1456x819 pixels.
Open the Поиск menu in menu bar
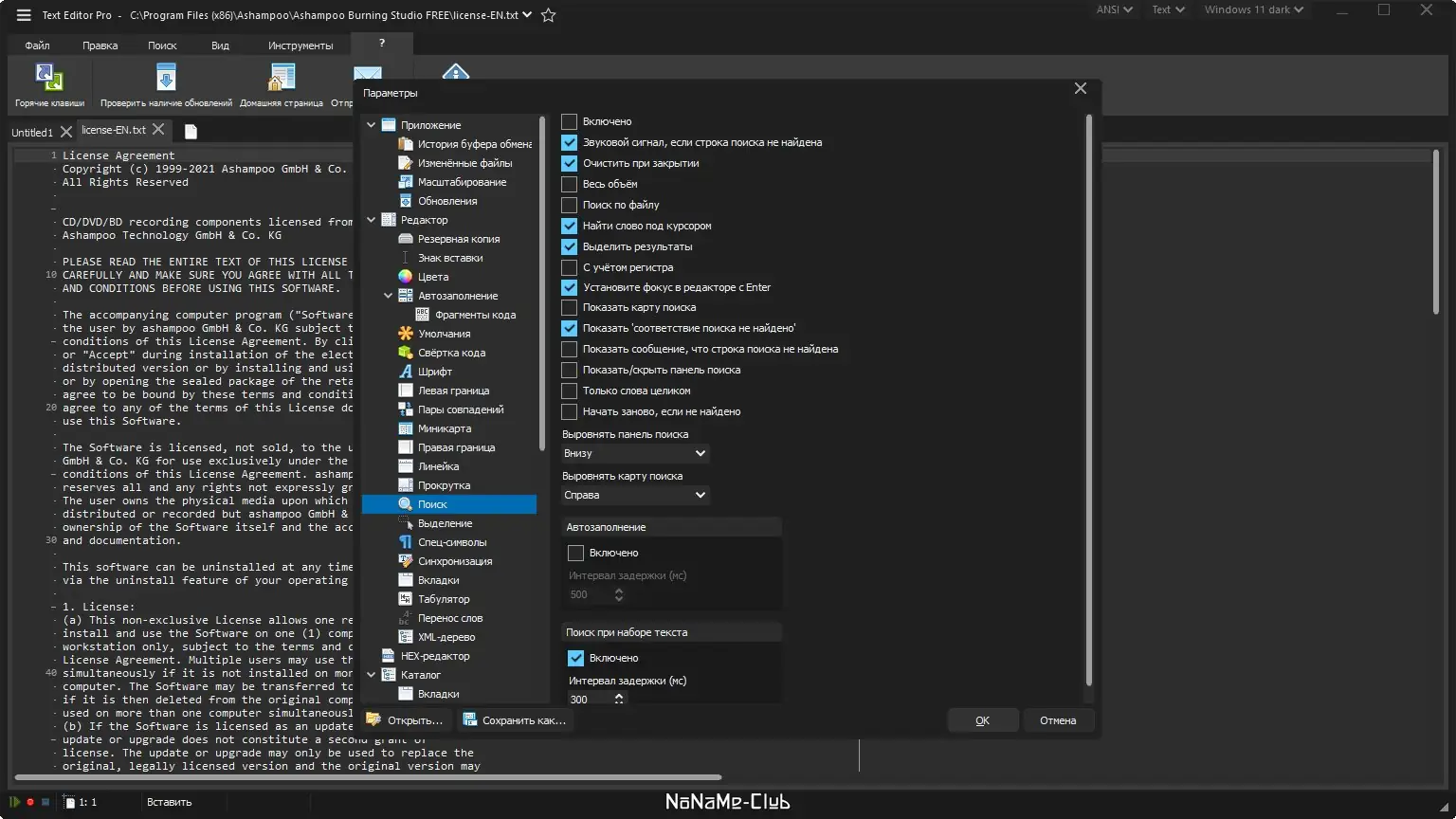point(162,45)
